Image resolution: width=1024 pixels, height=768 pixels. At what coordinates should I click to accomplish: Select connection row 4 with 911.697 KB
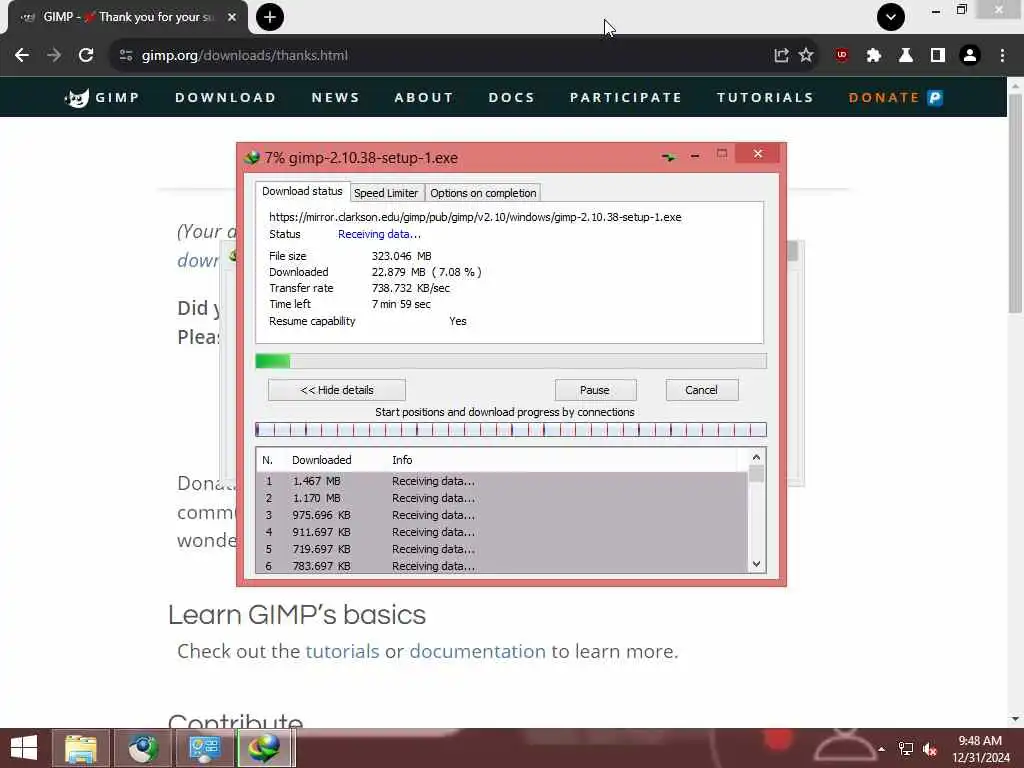pos(502,532)
